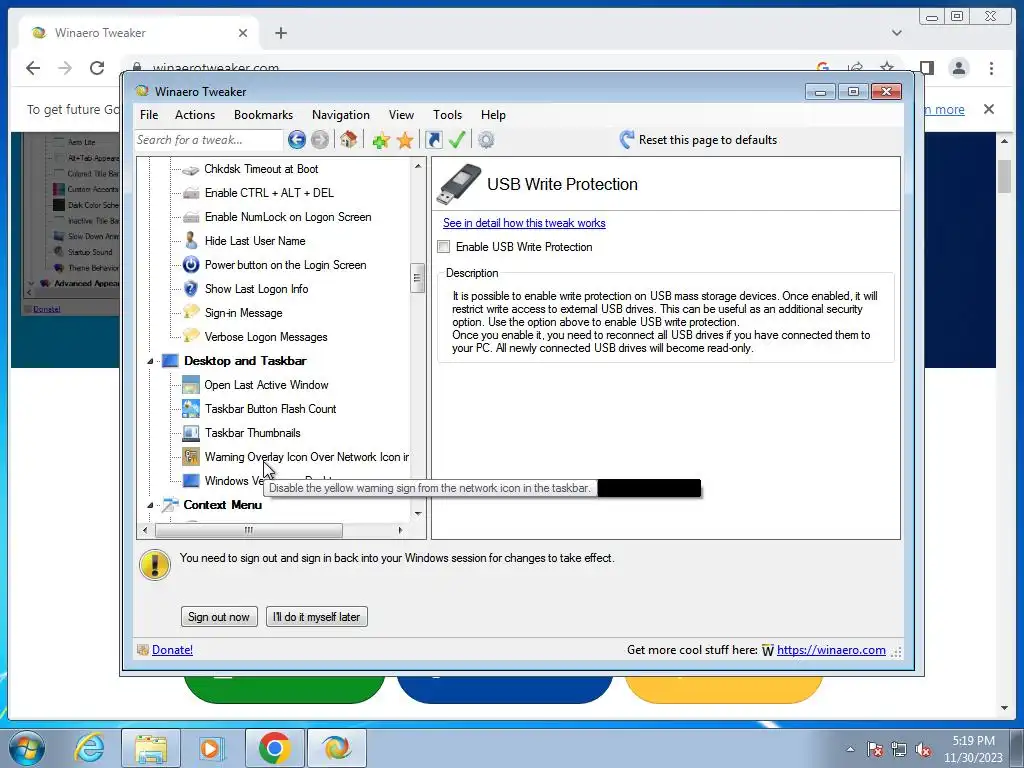Screen dimensions: 1024x768
Task: Open Windows Media Player from the taskbar
Action: coord(212,748)
